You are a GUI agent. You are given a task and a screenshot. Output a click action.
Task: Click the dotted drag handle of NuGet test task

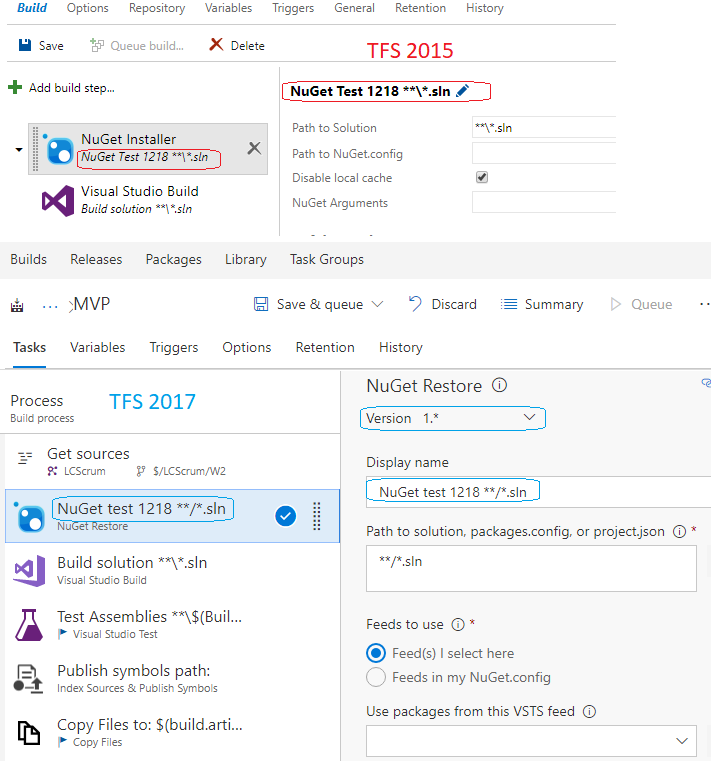point(317,516)
